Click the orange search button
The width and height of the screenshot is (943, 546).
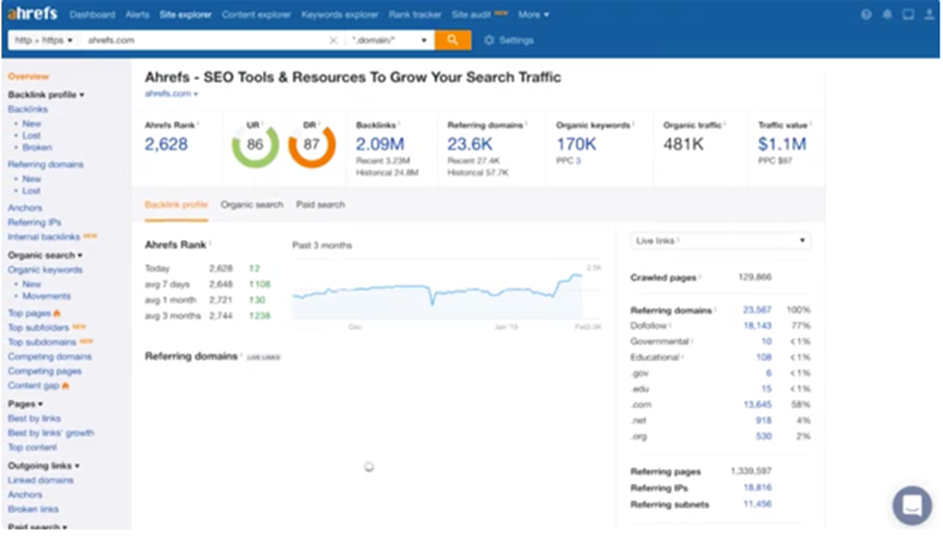(452, 40)
